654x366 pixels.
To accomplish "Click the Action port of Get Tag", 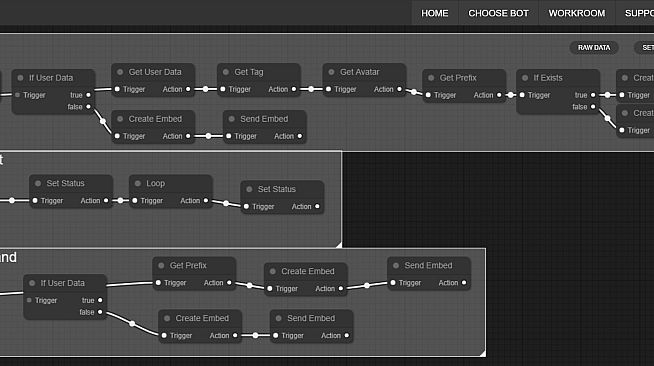I will [x=294, y=89].
